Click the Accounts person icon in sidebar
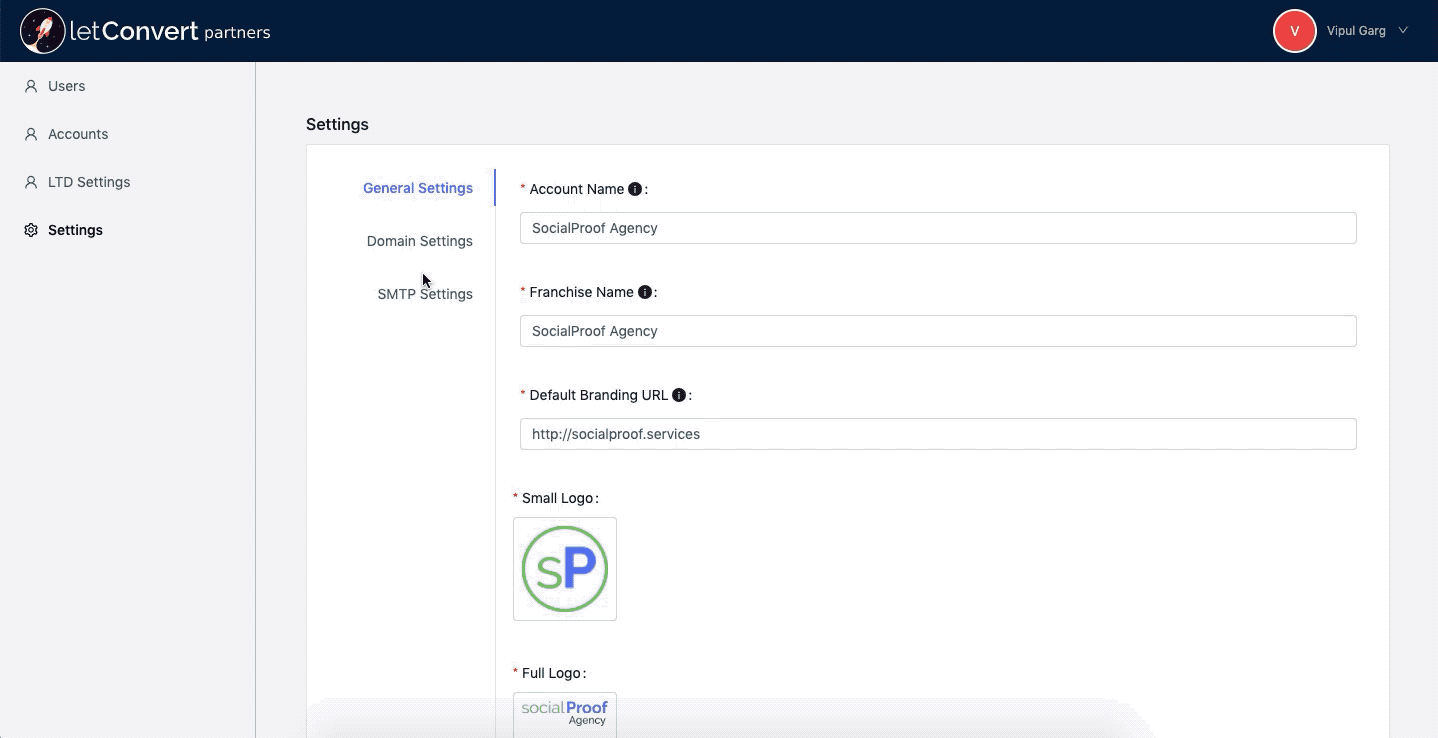Screen dimensions: 1438x738 (x=31, y=134)
